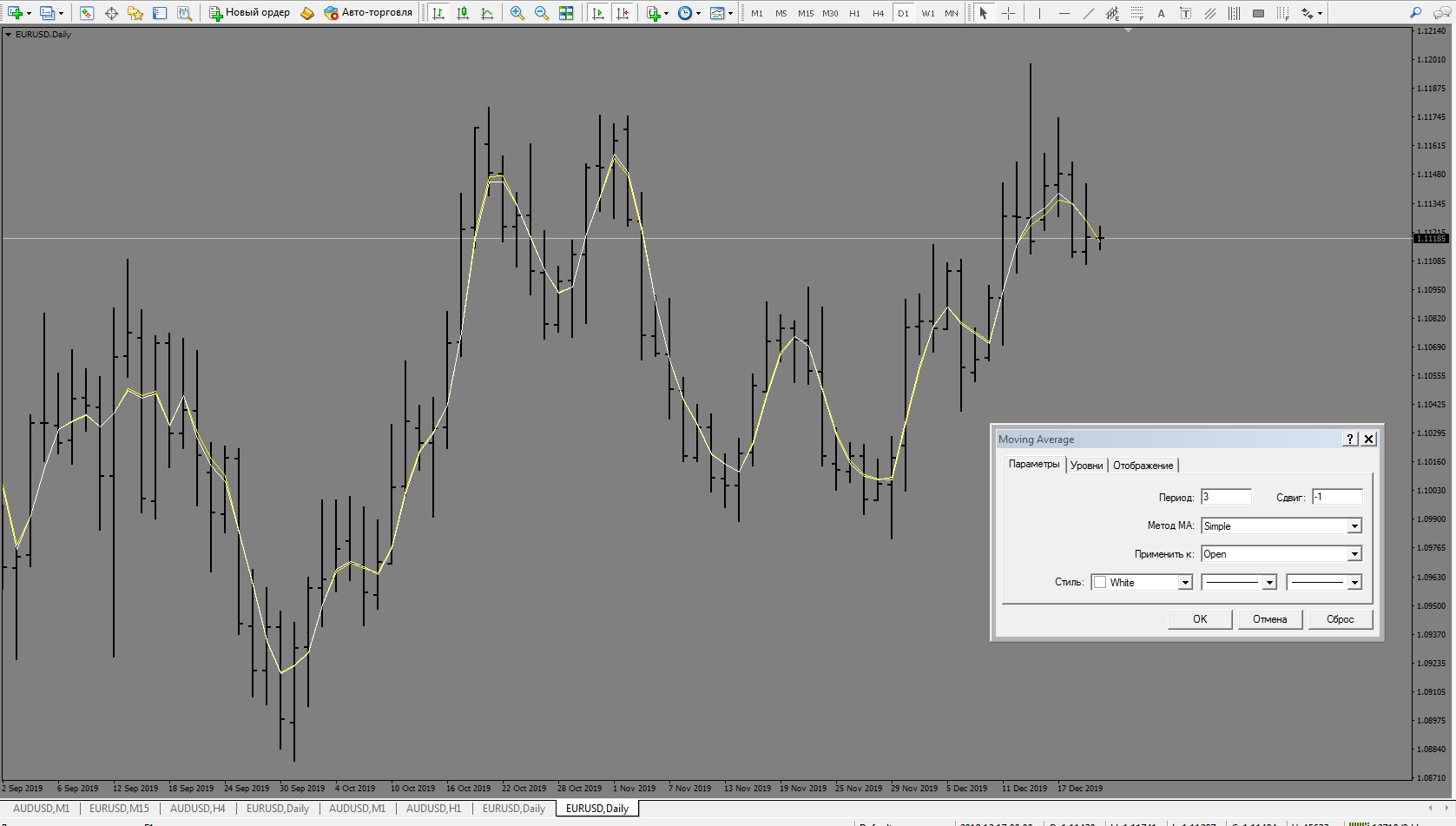1456x826 pixels.
Task: Select the trendline tool
Action: coord(1088,13)
